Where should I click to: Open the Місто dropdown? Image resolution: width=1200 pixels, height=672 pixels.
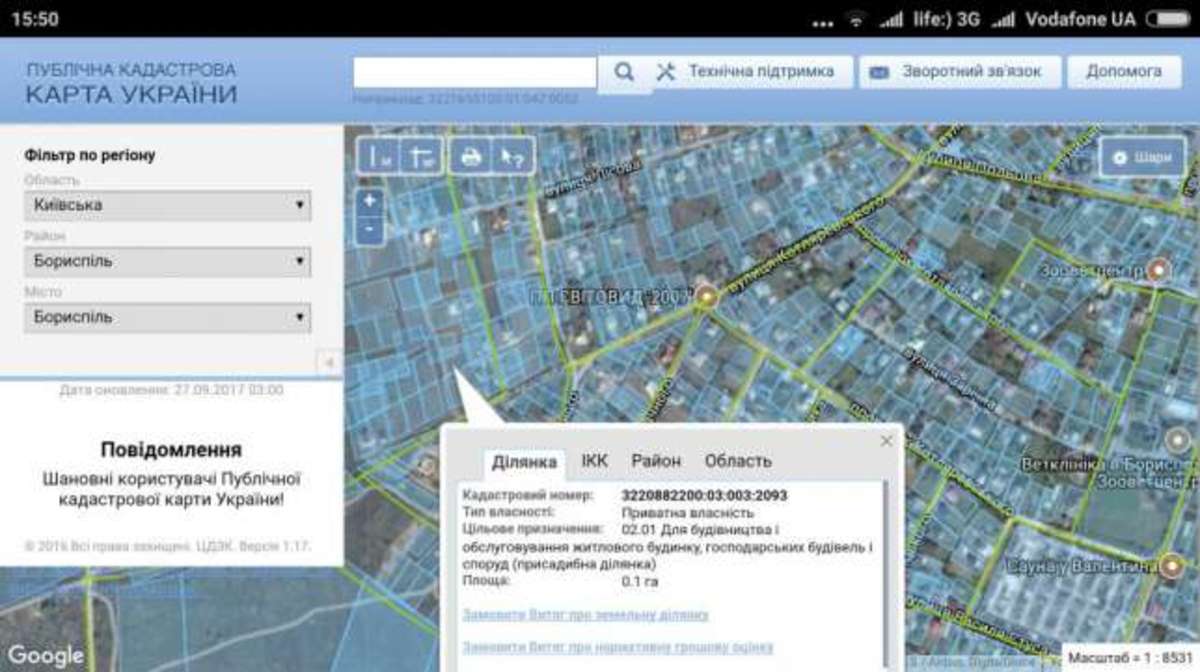point(167,317)
